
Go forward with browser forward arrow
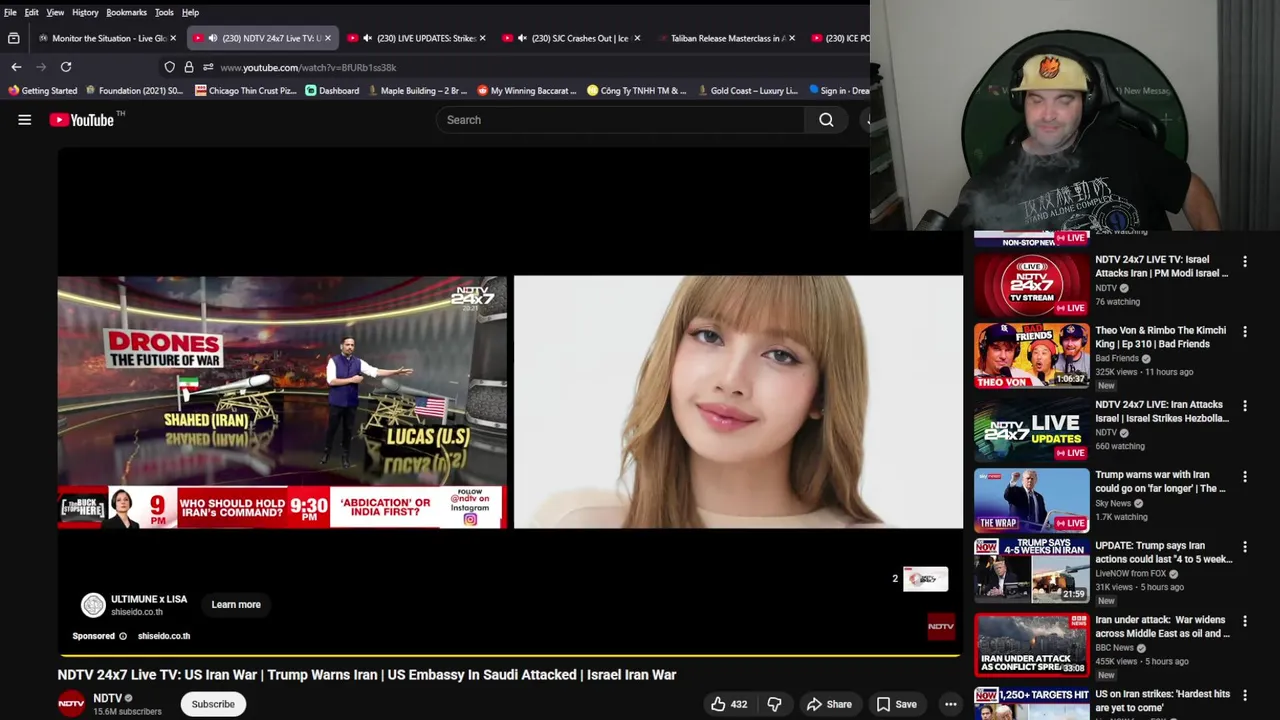(x=41, y=67)
